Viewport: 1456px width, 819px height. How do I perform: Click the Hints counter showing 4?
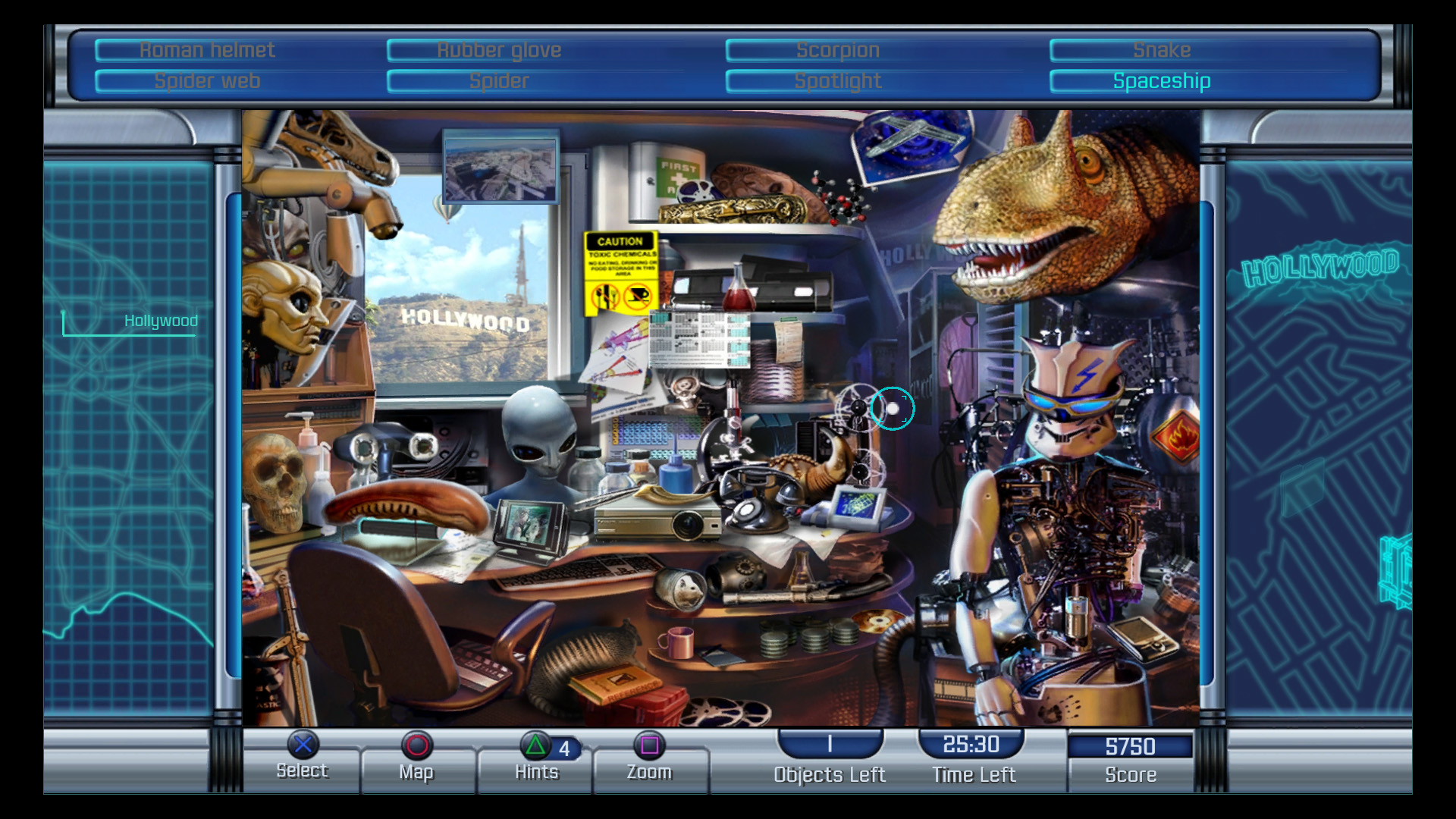(x=564, y=749)
